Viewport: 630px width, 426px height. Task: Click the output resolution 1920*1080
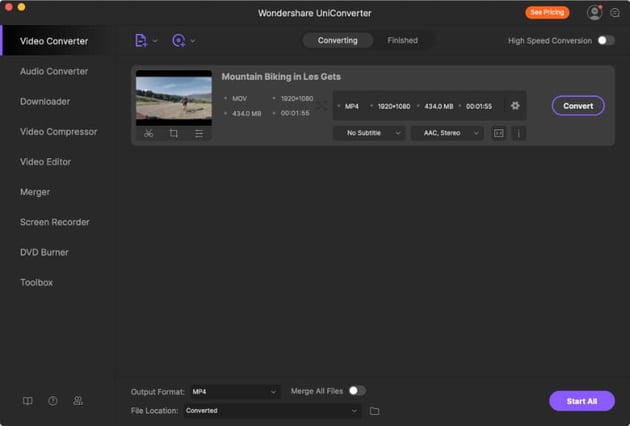tap(394, 106)
